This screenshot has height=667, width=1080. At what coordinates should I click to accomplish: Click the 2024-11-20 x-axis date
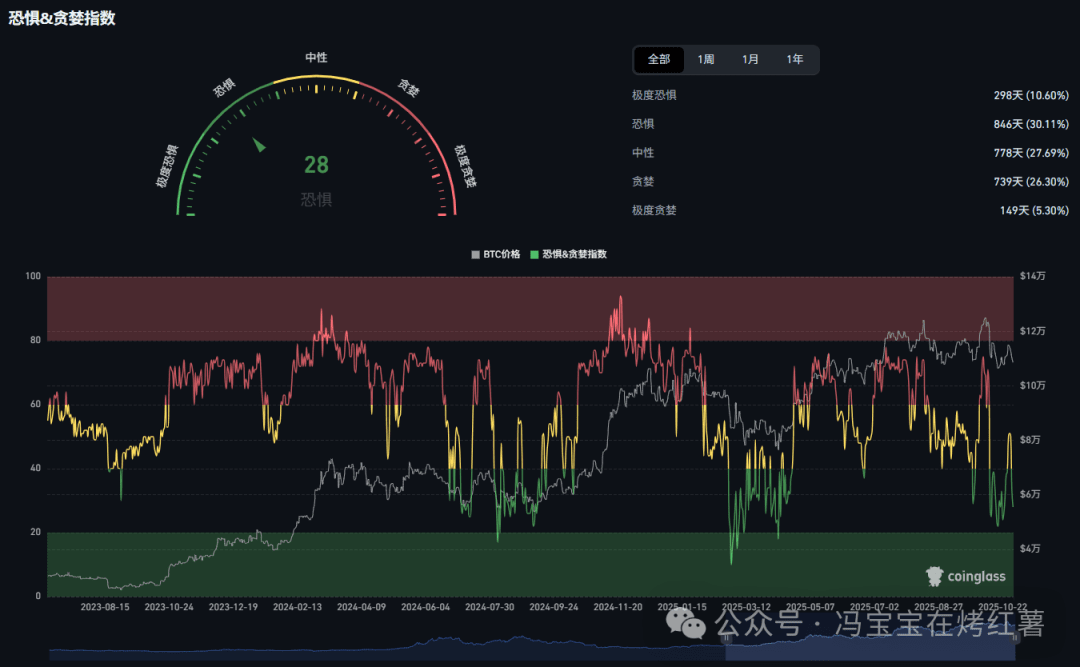click(618, 607)
